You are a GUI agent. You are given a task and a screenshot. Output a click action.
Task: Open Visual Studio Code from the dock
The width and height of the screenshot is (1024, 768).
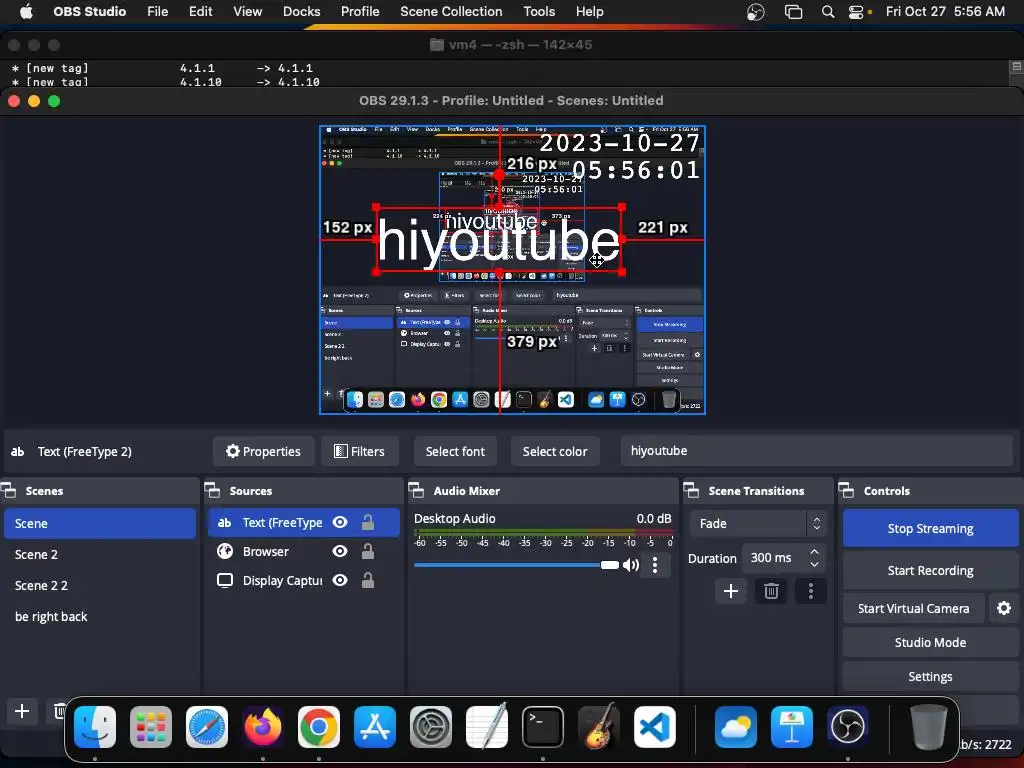pos(654,727)
